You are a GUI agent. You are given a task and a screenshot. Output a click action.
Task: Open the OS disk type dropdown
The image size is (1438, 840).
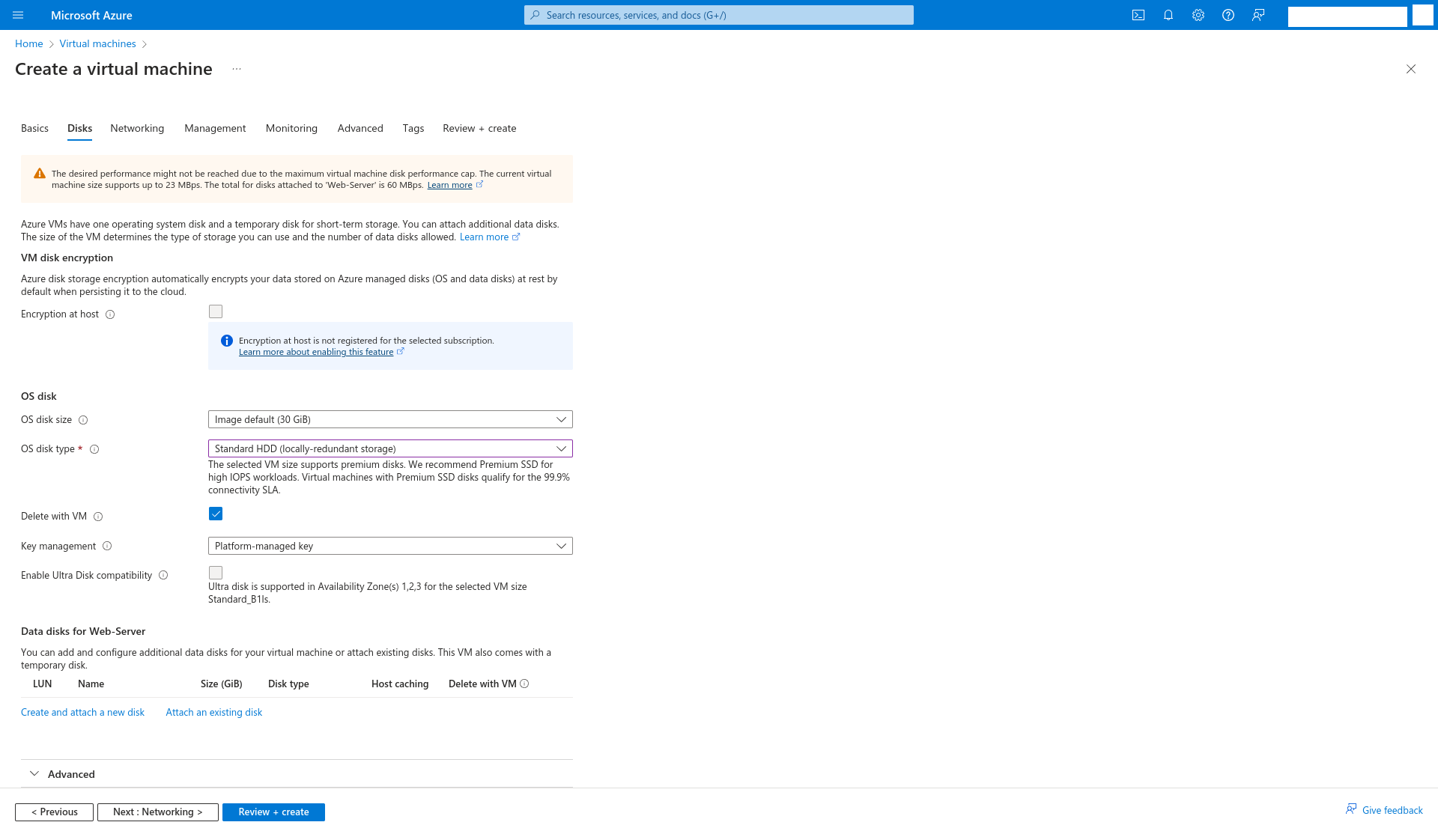click(x=389, y=448)
